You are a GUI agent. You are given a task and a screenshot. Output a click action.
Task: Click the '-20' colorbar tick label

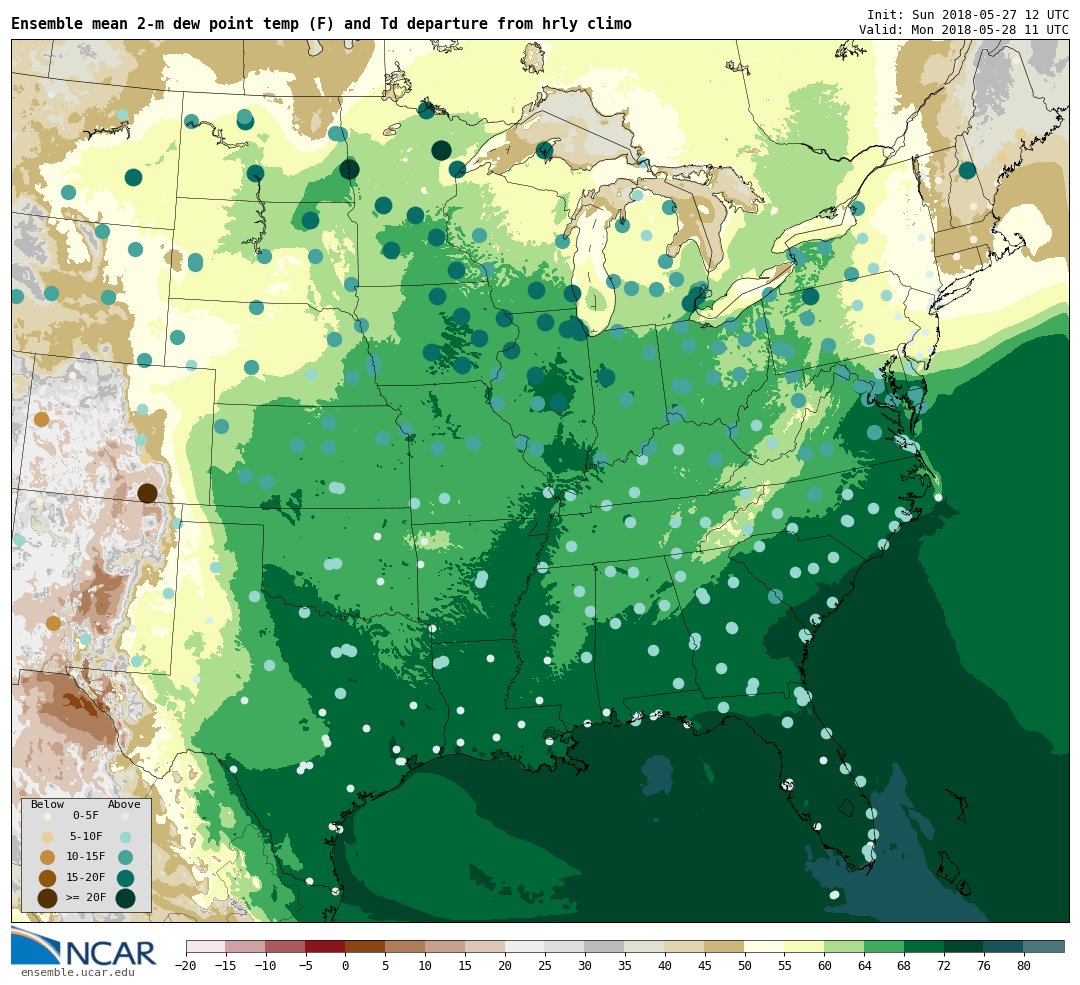(186, 966)
